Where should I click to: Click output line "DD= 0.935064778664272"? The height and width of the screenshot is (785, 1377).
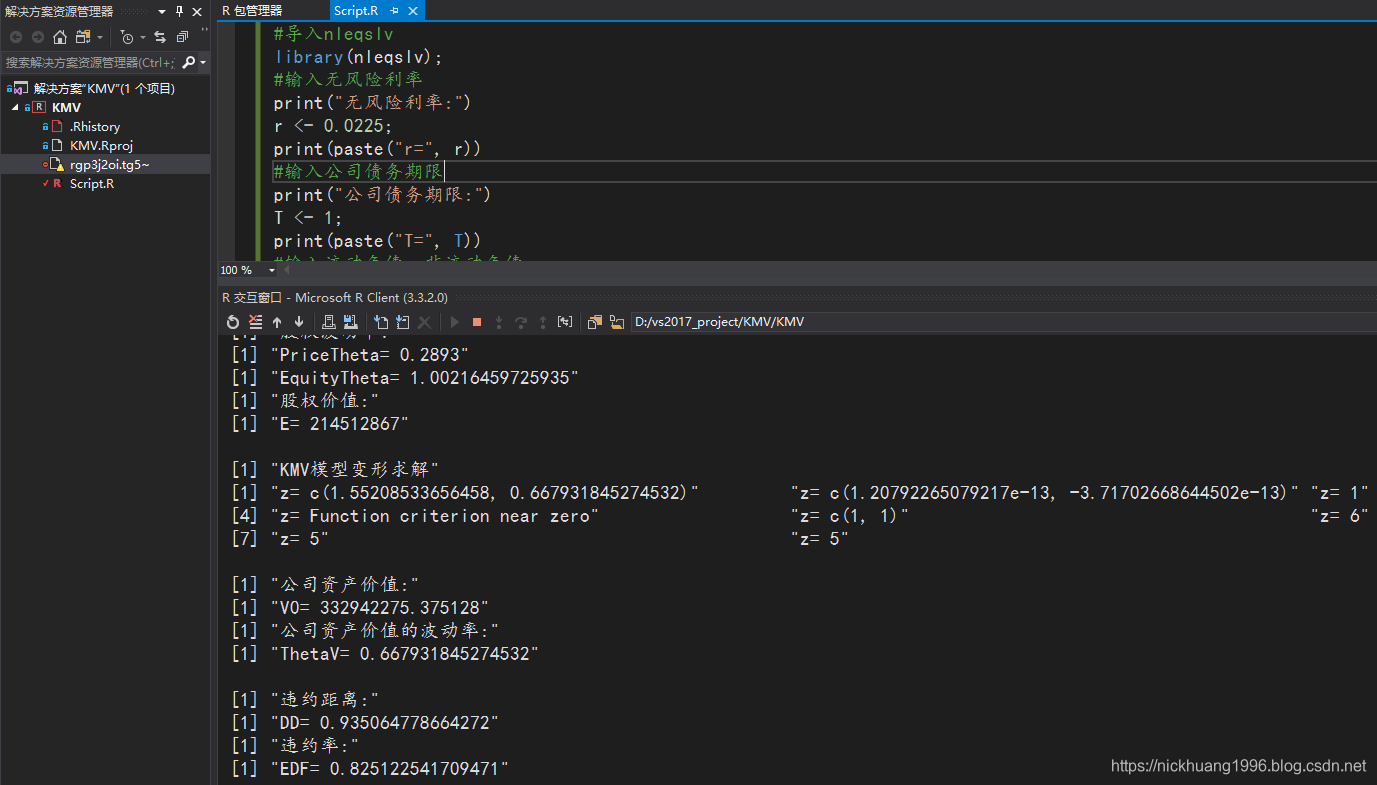click(385, 723)
